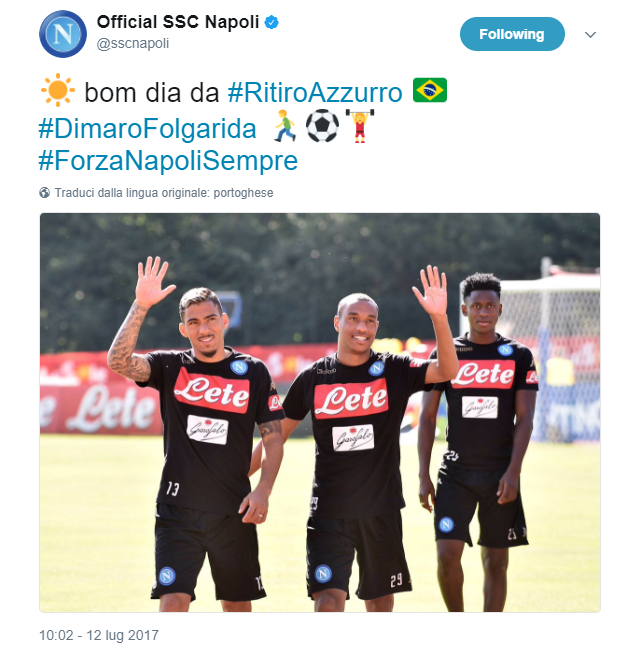Expand the tweet options chevron
The image size is (638, 656).
click(x=590, y=35)
